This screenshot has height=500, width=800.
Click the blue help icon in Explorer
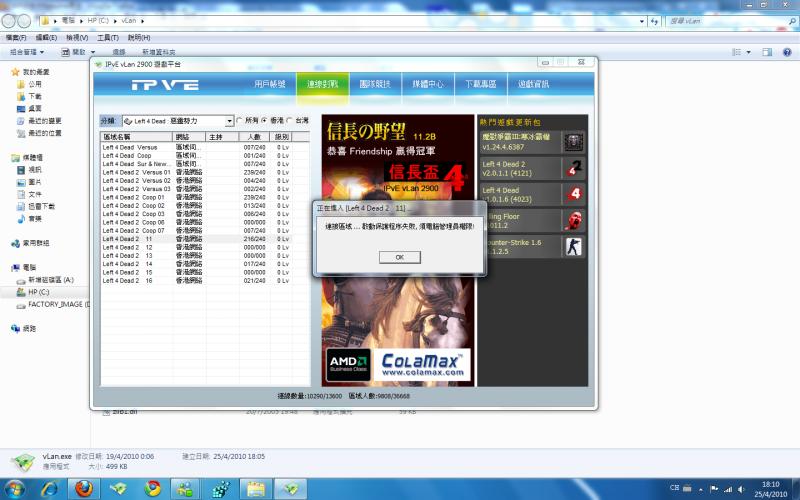pos(787,52)
